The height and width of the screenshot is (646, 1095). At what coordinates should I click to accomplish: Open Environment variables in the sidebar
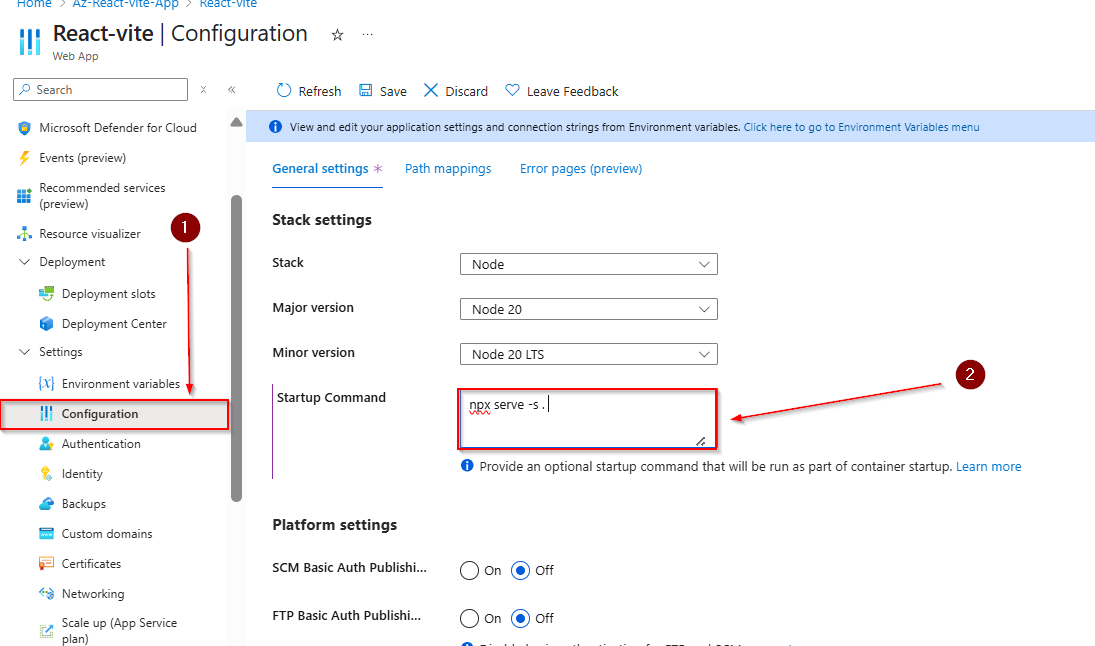121,383
